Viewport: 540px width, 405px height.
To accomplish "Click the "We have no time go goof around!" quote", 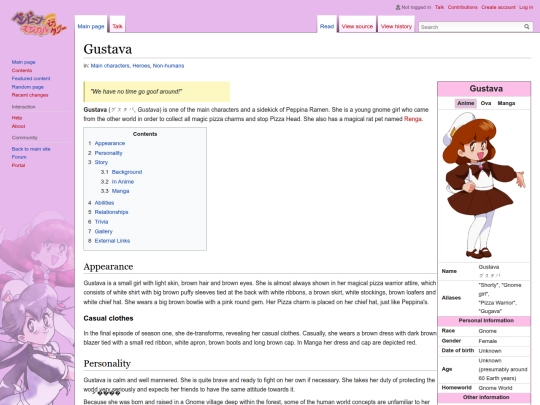I will pyautogui.click(x=136, y=92).
